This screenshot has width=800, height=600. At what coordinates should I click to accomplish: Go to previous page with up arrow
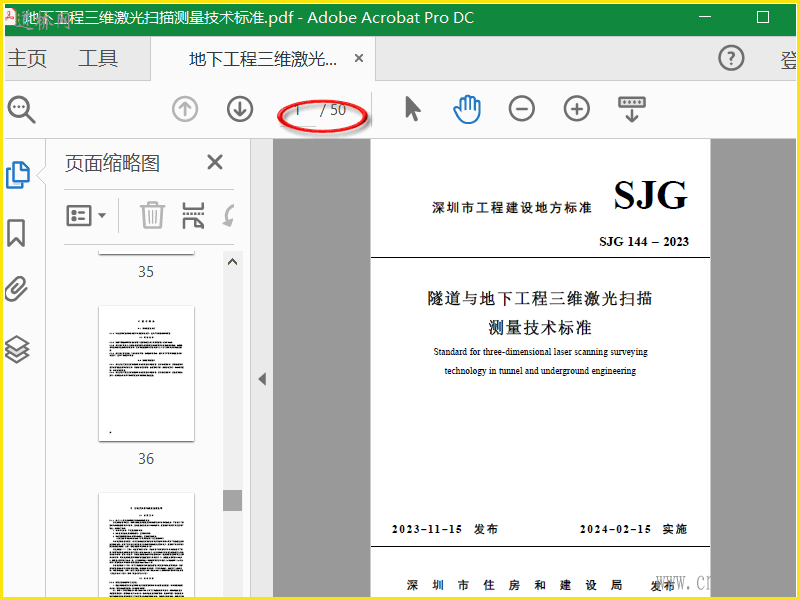(x=185, y=109)
